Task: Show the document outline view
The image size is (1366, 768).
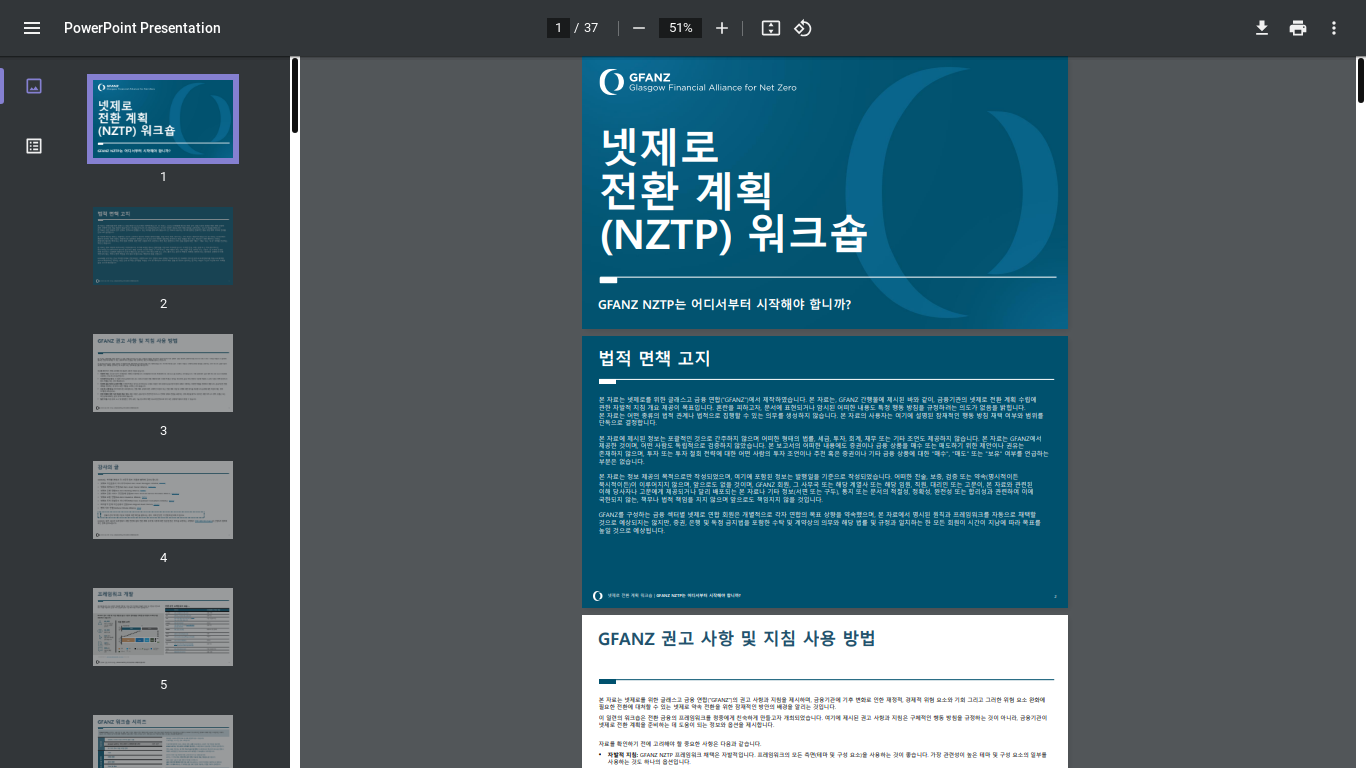Action: click(34, 146)
